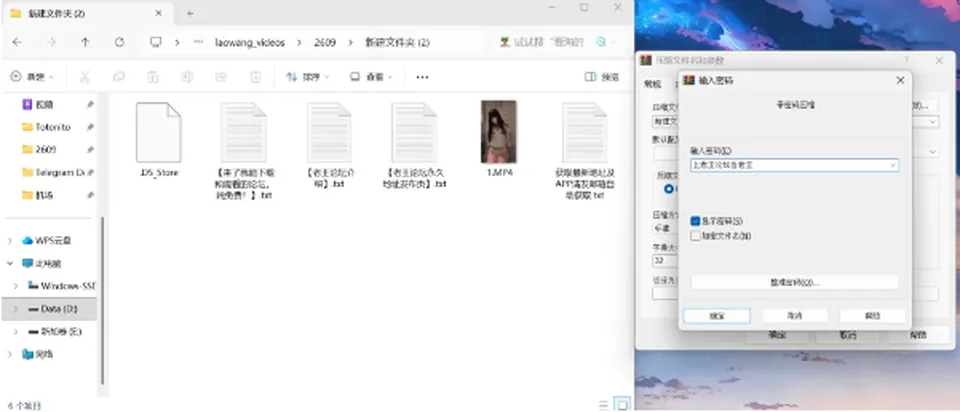
Task: Click the navigation pane scrollbar
Action: [102, 300]
